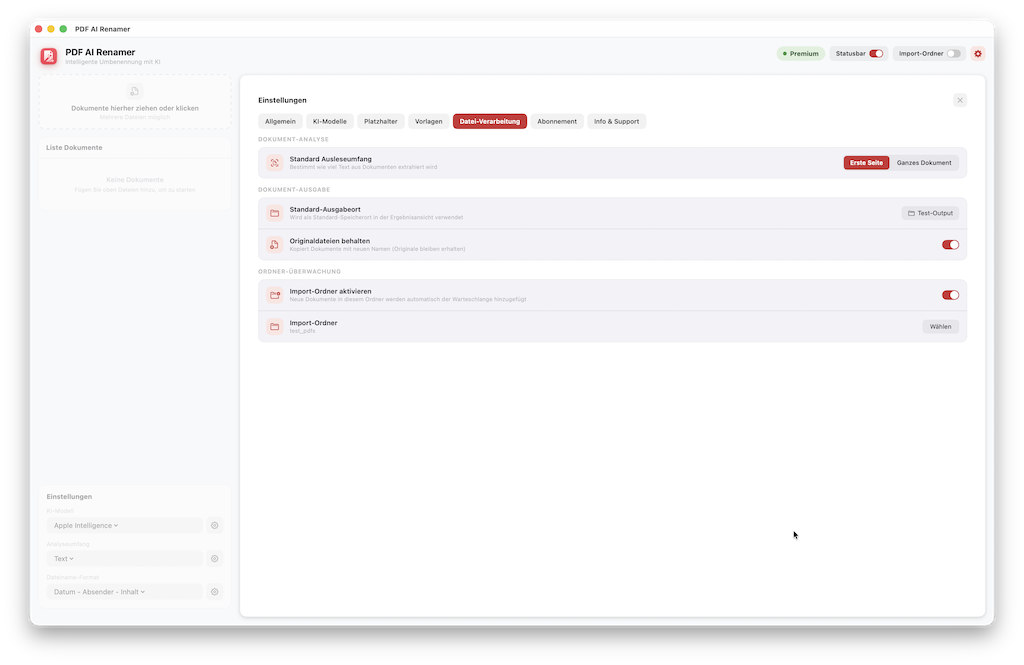This screenshot has width=1024, height=665.
Task: Disable Originaldateien behalten switch
Action: (950, 245)
